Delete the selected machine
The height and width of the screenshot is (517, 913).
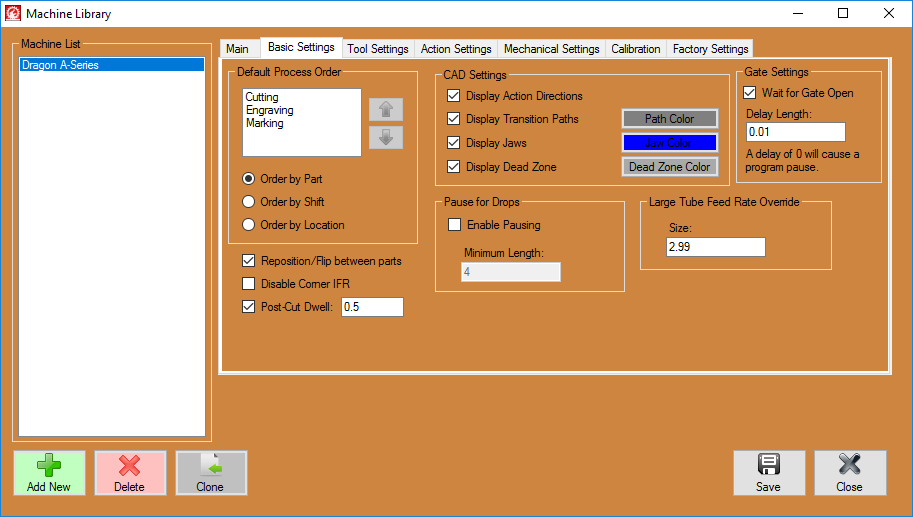click(130, 473)
